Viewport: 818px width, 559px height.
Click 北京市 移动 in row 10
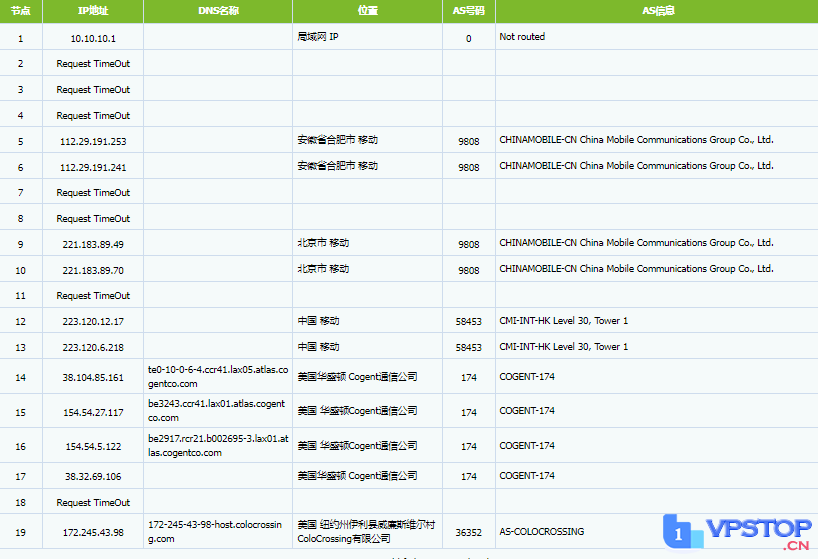tap(323, 269)
